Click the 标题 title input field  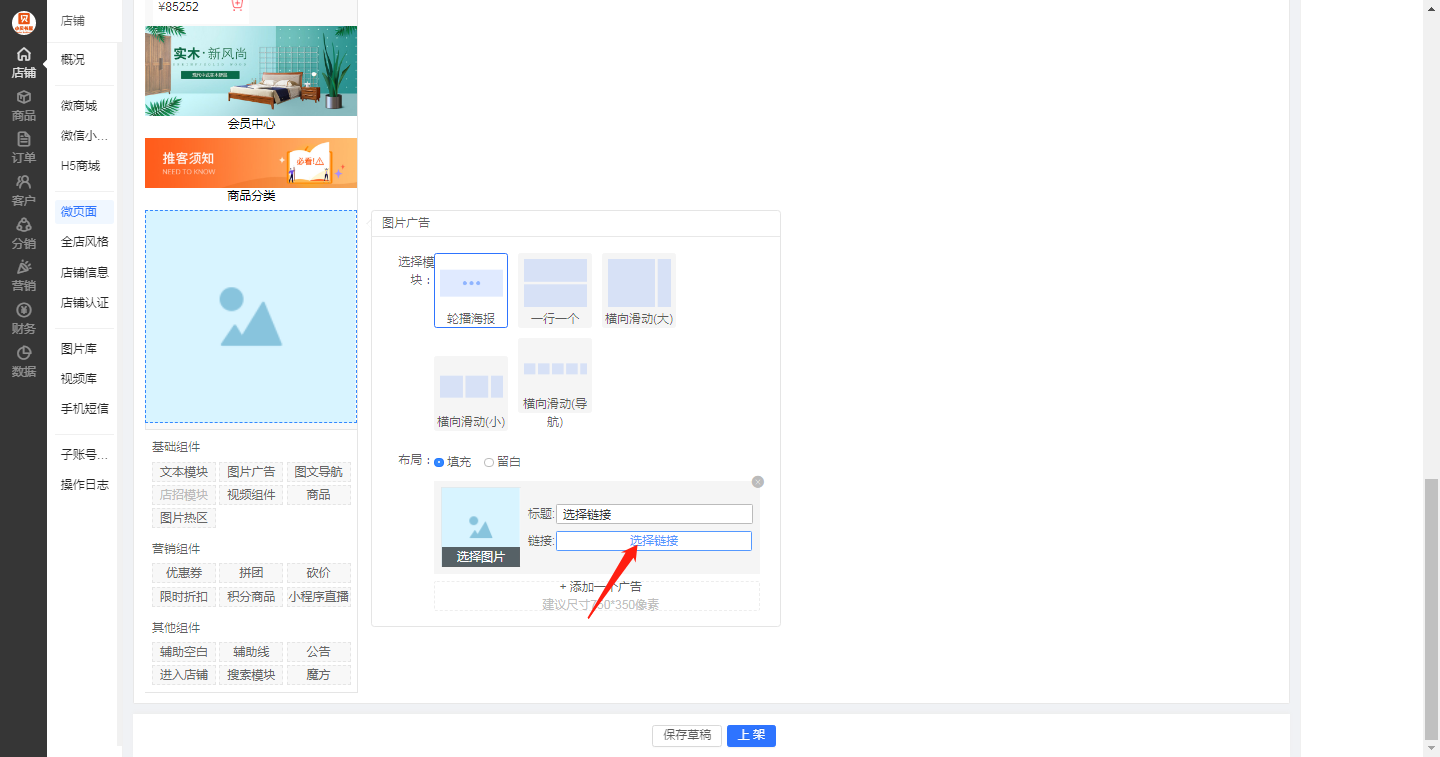(653, 514)
